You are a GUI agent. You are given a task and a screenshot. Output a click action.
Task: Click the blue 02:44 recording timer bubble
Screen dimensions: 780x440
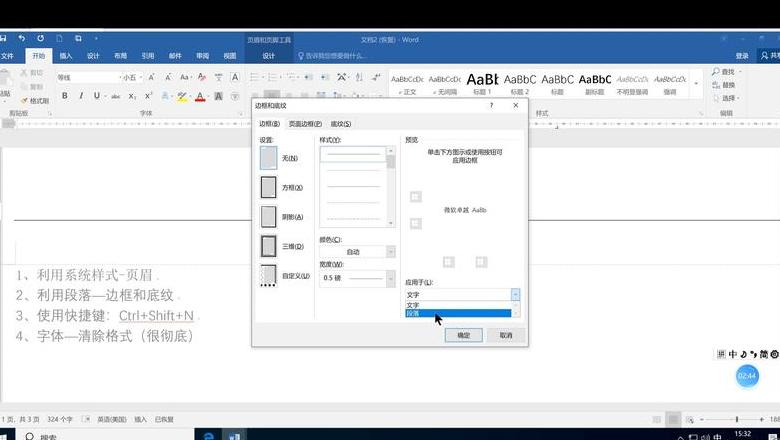[747, 376]
